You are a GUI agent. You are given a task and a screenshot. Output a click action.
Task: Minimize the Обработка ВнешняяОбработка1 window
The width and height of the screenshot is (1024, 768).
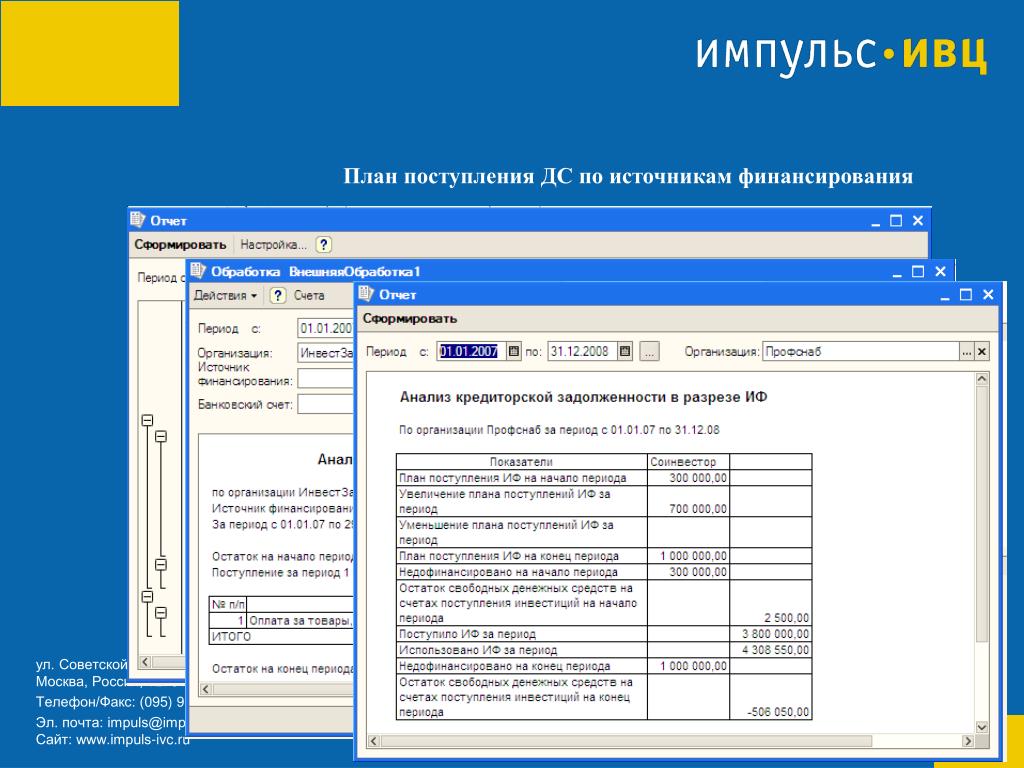point(897,272)
